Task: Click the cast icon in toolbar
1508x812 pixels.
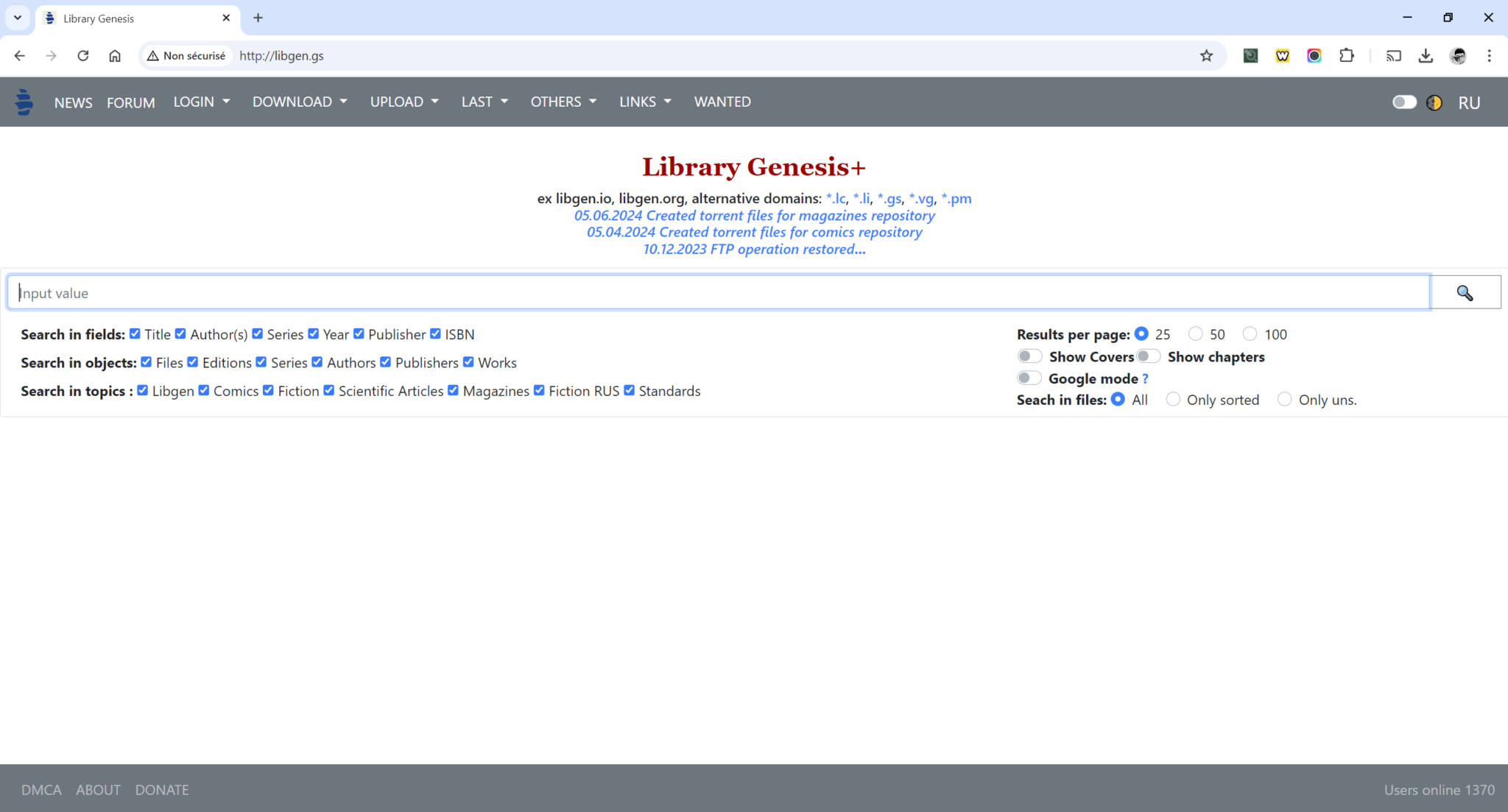Action: 1392,55
